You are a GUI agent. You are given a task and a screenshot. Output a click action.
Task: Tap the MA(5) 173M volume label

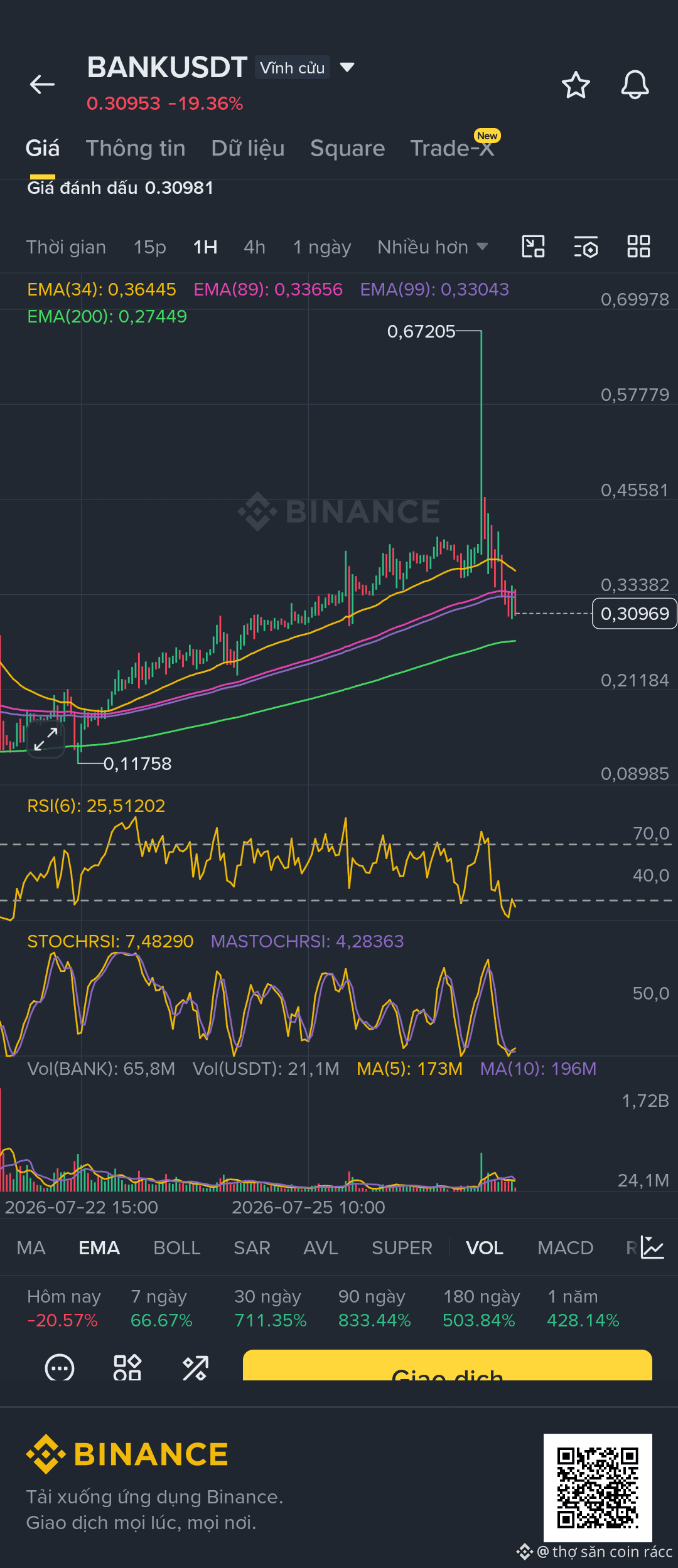click(x=409, y=1069)
